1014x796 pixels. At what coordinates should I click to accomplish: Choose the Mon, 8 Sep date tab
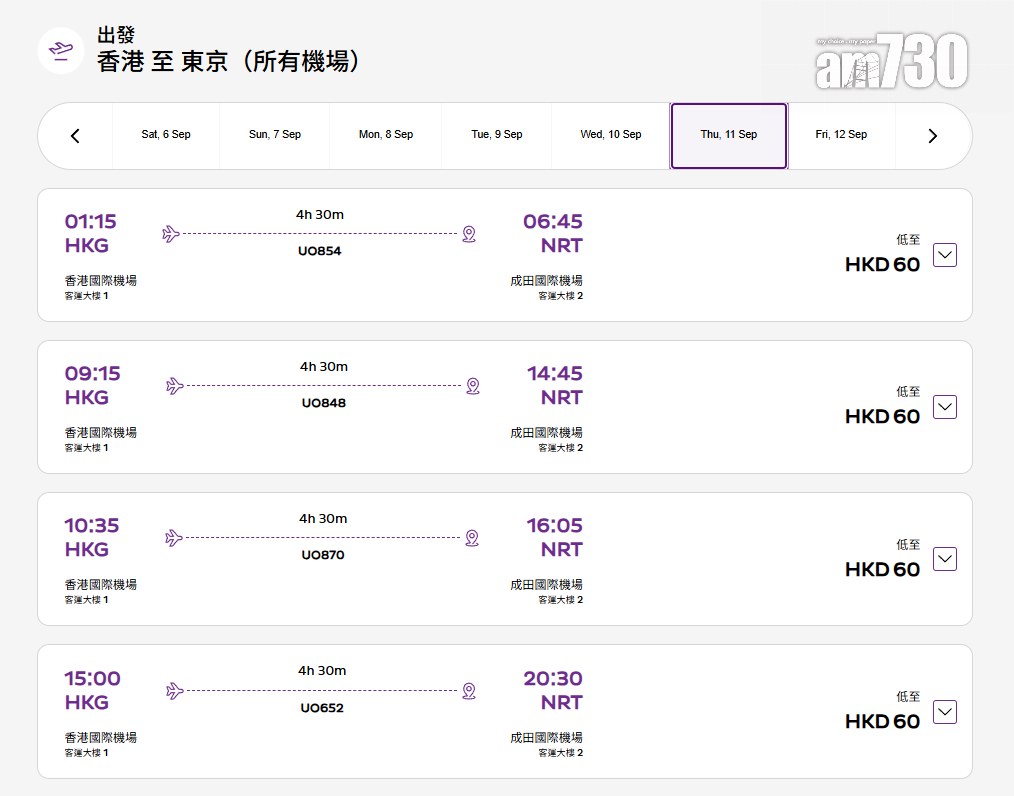point(386,135)
